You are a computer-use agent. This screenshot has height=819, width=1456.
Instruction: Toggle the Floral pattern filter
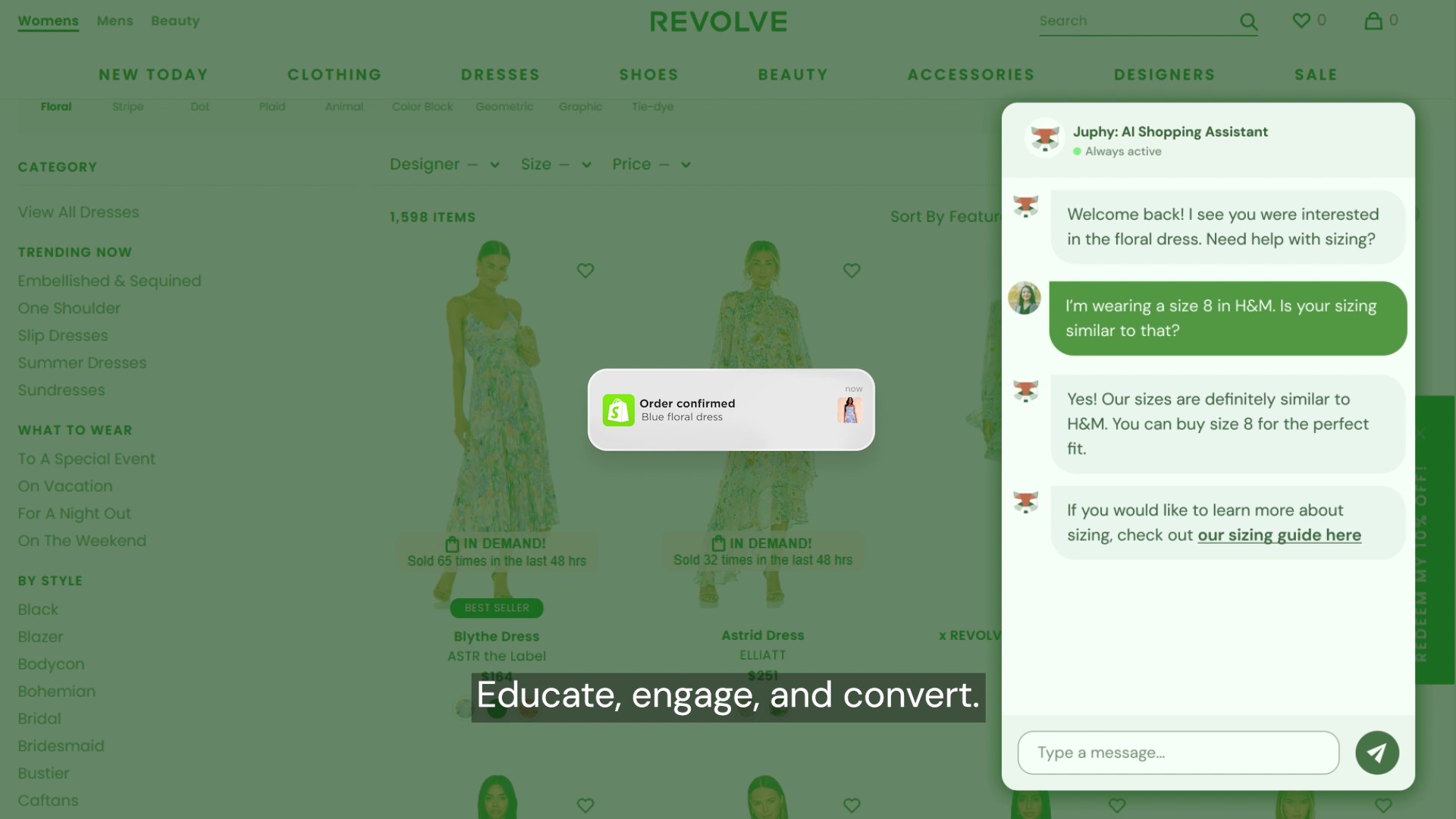pyautogui.click(x=55, y=107)
